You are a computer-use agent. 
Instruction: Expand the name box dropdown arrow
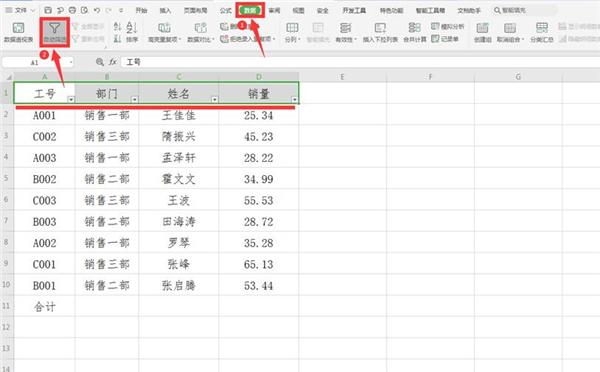[x=71, y=62]
